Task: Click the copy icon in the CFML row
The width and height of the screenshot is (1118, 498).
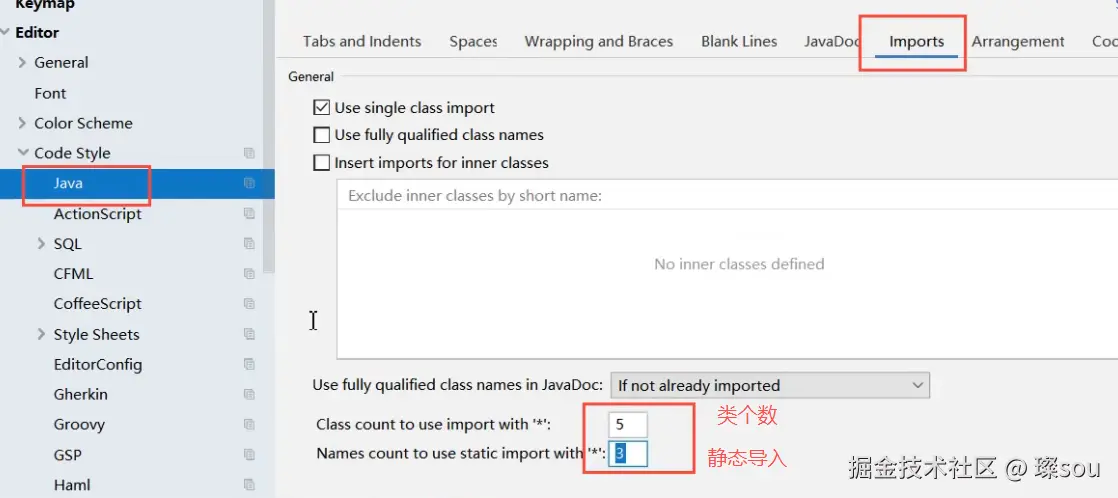Action: pyautogui.click(x=249, y=273)
